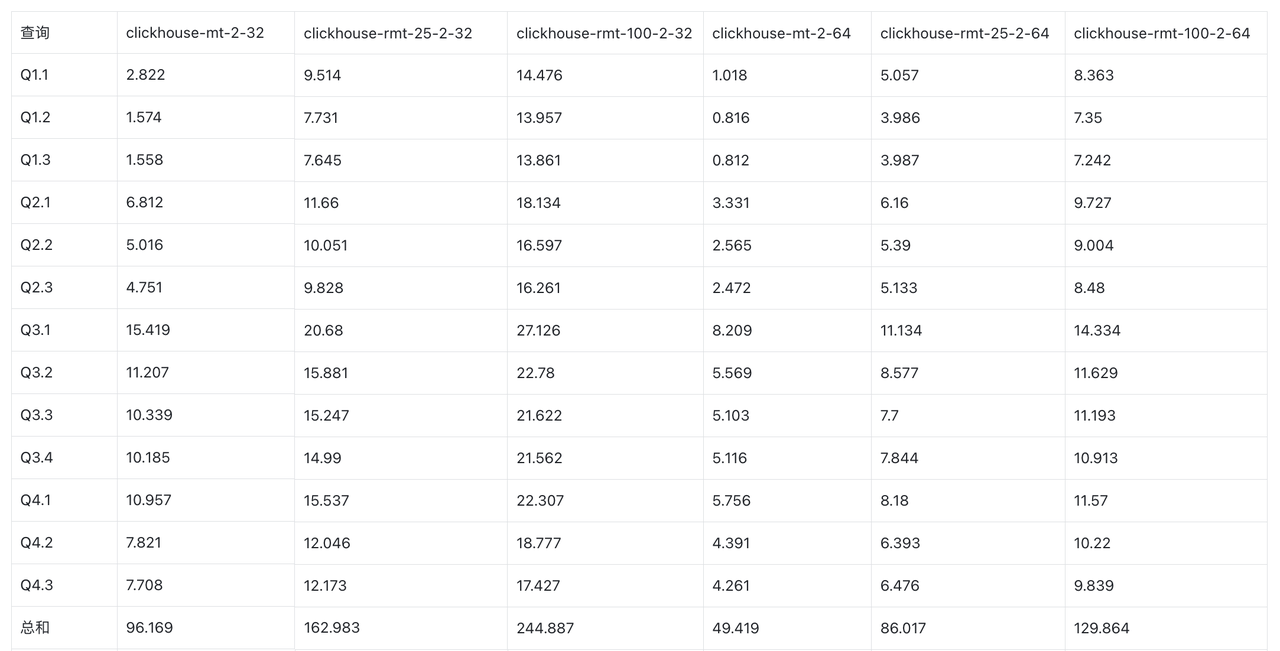Select the cell with value 2.822
This screenshot has height=651, width=1280.
[146, 75]
